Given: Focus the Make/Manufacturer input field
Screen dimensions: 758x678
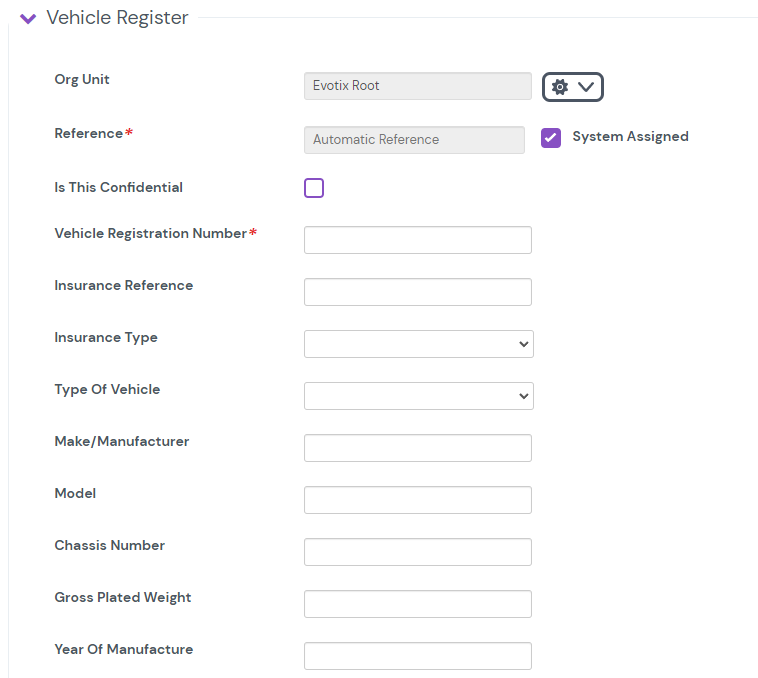Looking at the screenshot, I should (x=418, y=448).
